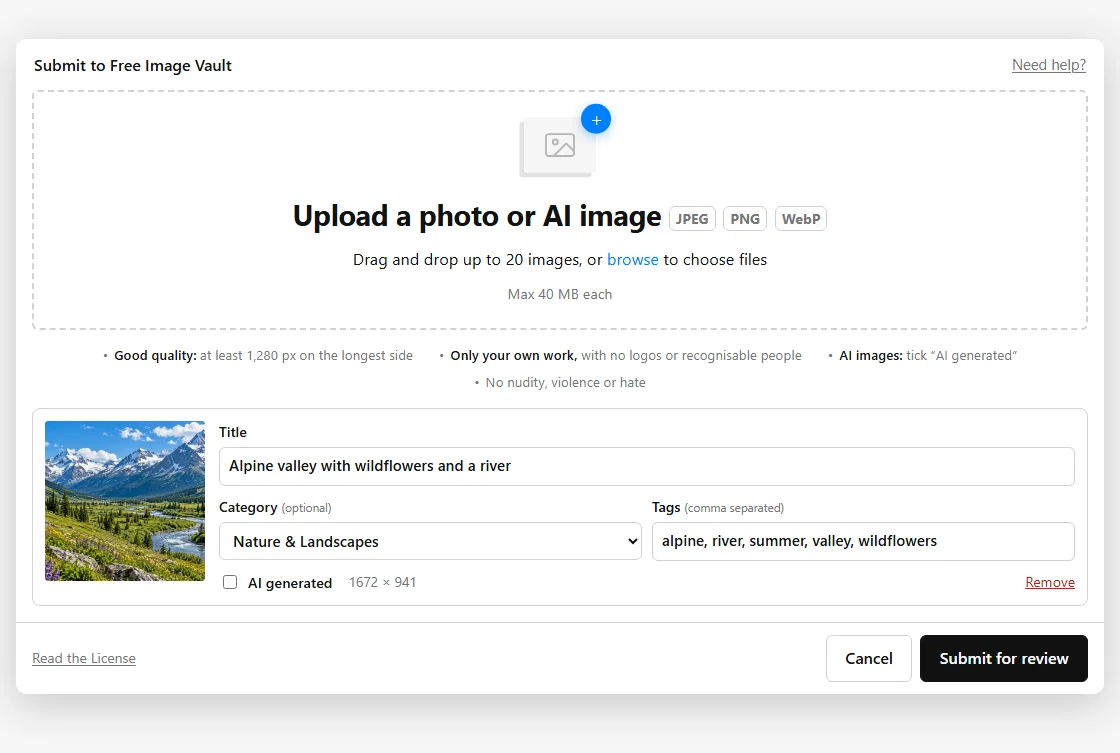This screenshot has height=753, width=1120.
Task: Tick the AI generated checkbox
Action: (230, 582)
